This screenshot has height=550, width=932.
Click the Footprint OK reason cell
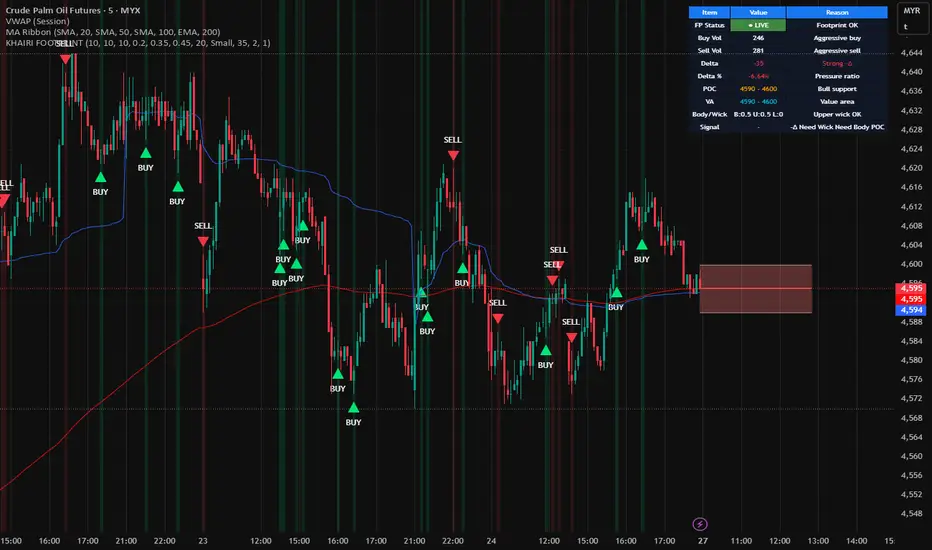[x=837, y=25]
